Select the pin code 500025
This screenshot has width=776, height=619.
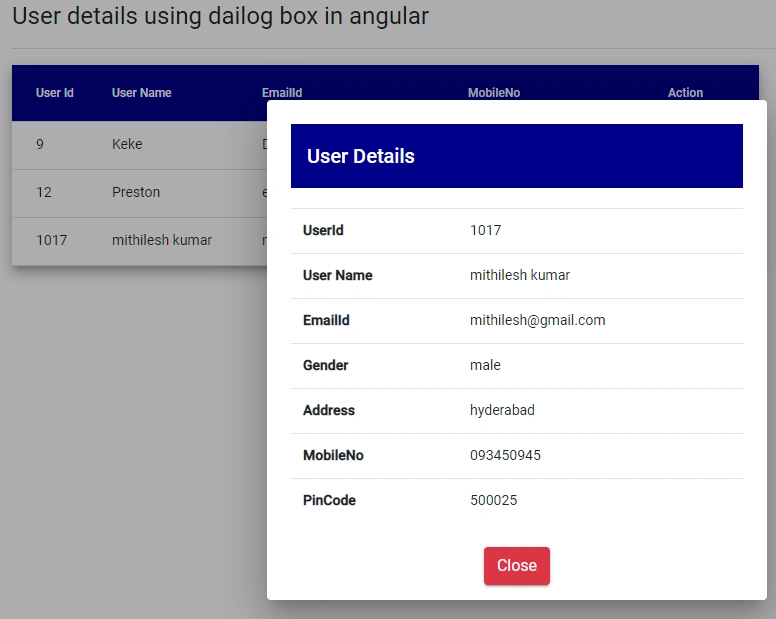(x=493, y=500)
